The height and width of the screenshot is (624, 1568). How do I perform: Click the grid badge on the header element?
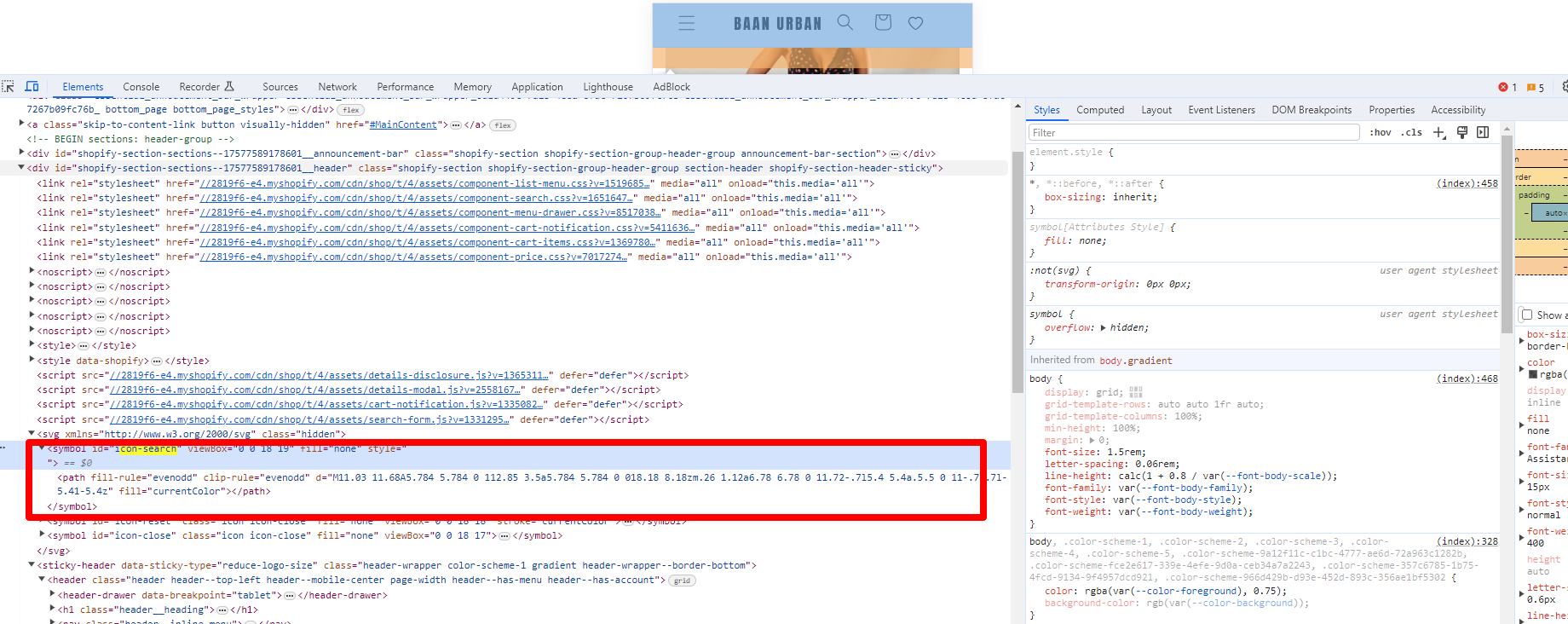coord(682,581)
